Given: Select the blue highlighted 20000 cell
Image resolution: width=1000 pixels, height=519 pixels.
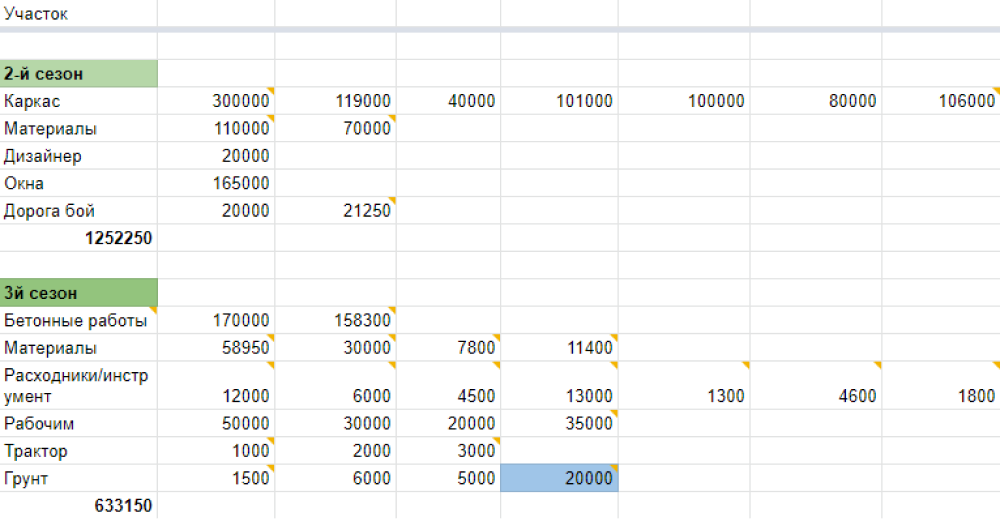Looking at the screenshot, I should pos(558,478).
